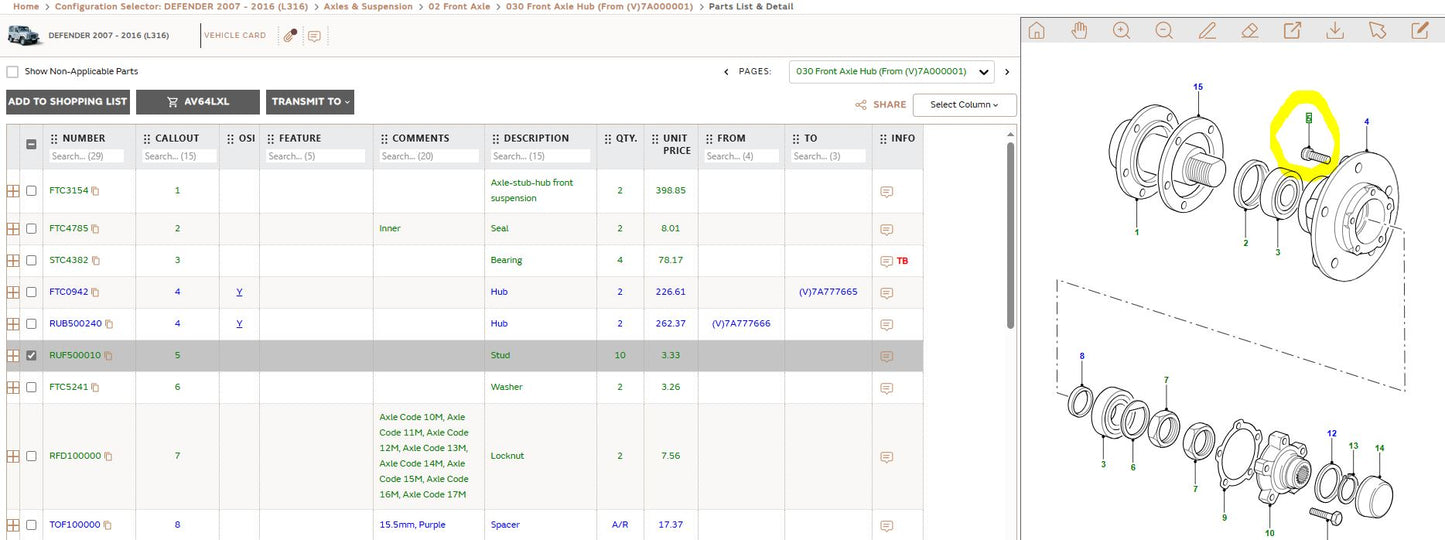Select the pencil draw tool
Image resolution: width=1445 pixels, height=540 pixels.
(1207, 30)
